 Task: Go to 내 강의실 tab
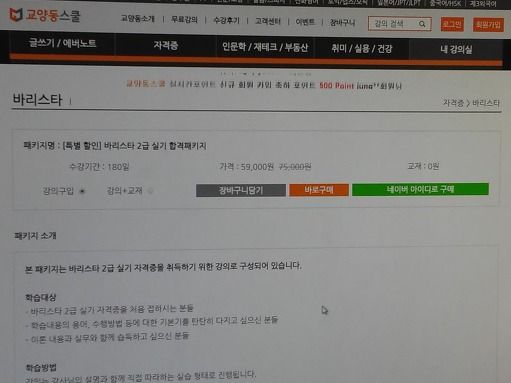pos(456,50)
